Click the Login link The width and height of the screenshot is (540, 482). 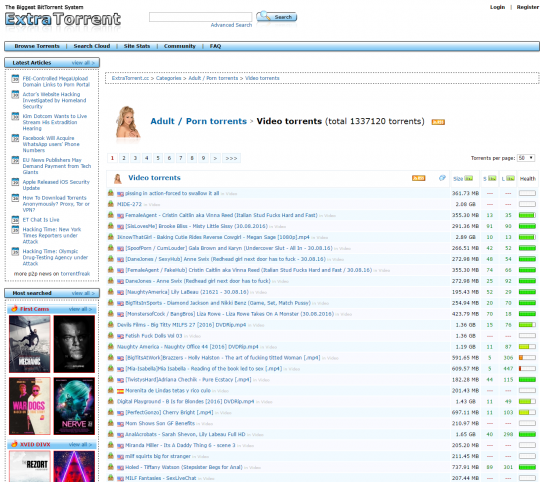pos(497,7)
